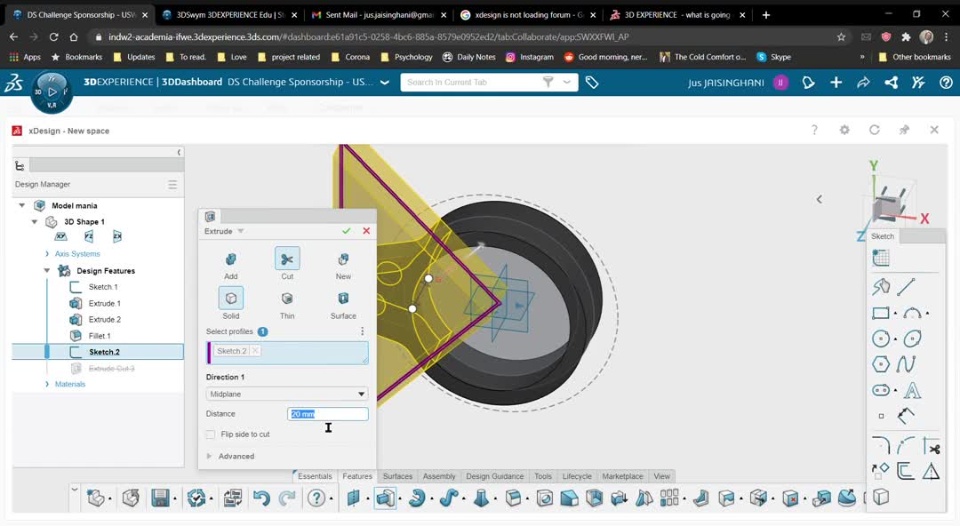
Task: Select the Ellipse sketch tool
Action: [912, 339]
